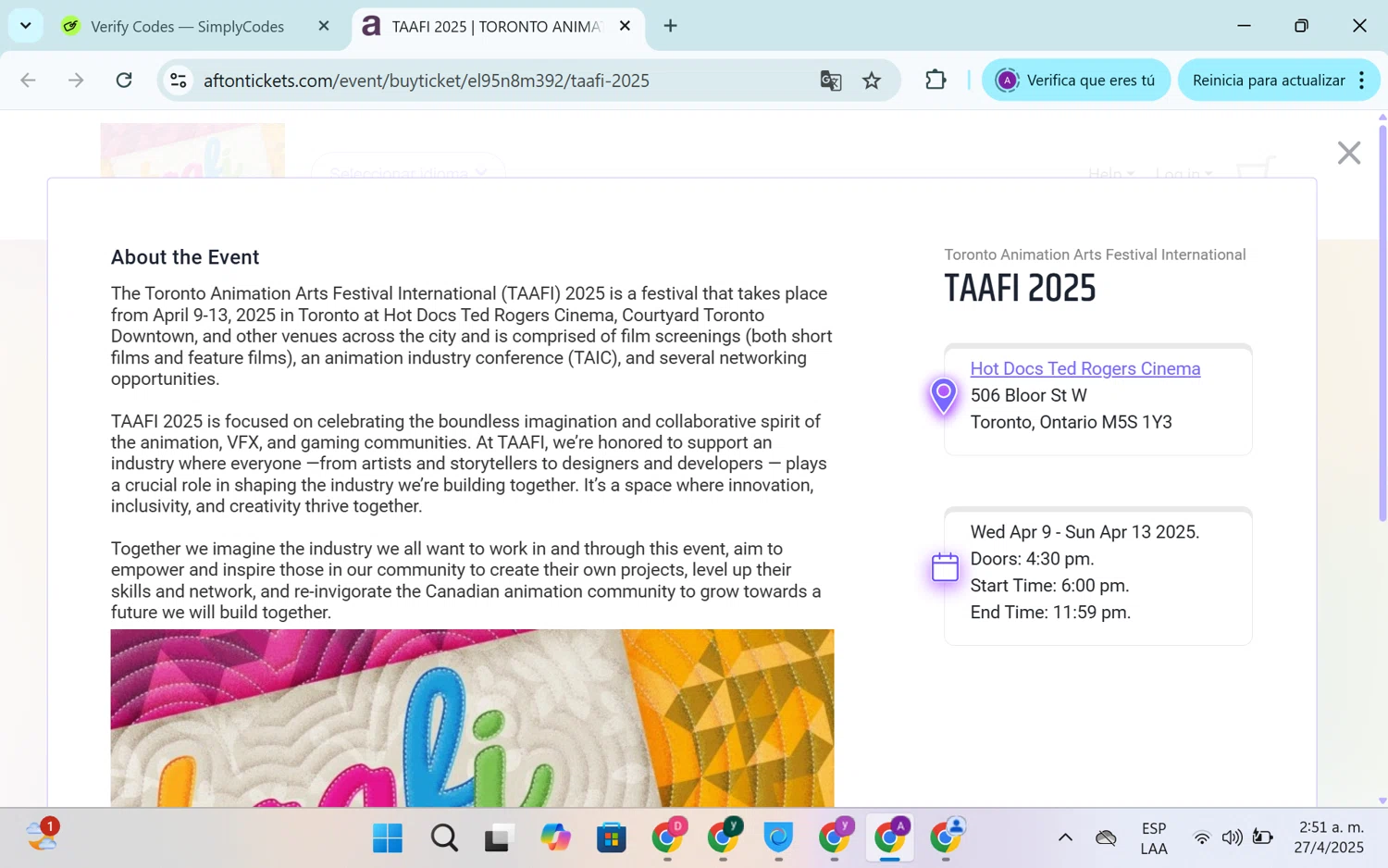
Task: Open a new browser tab
Action: point(670,26)
